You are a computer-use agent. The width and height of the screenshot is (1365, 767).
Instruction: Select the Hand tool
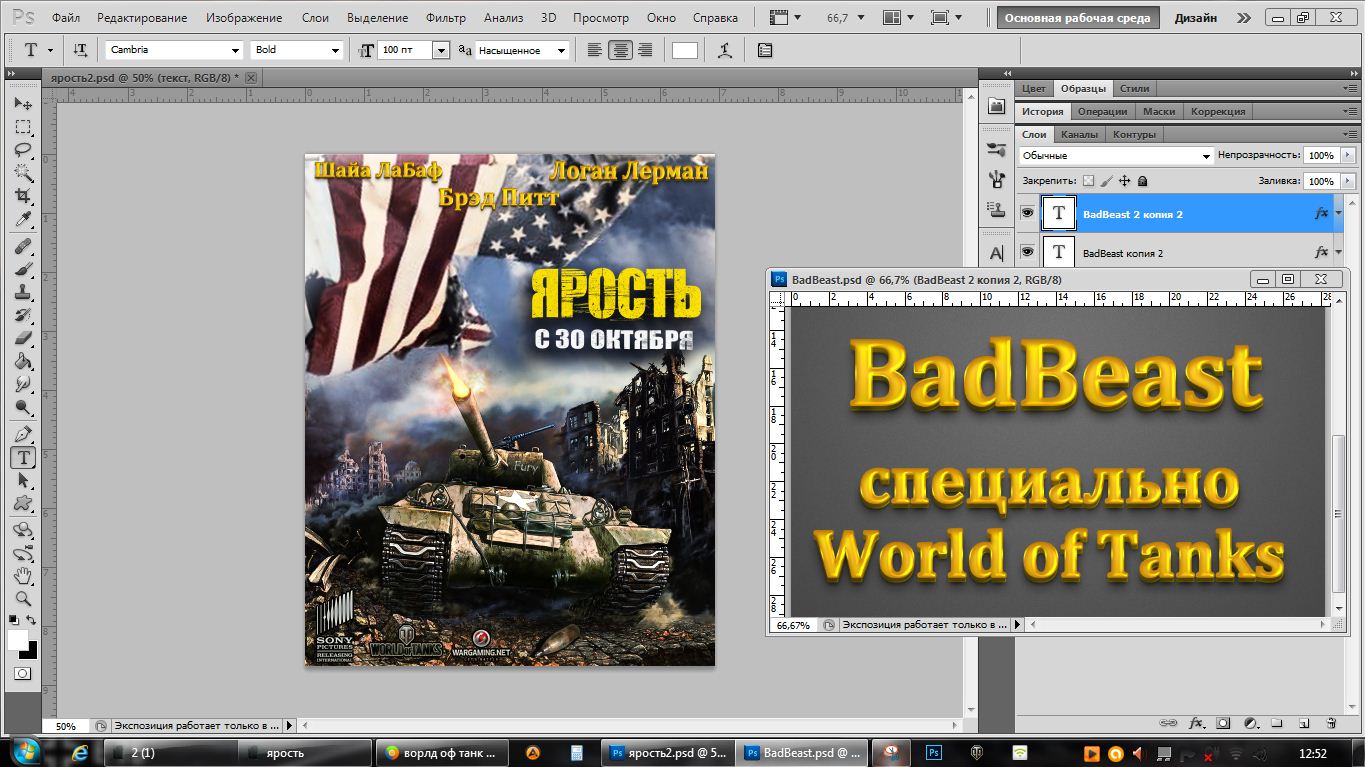point(23,576)
